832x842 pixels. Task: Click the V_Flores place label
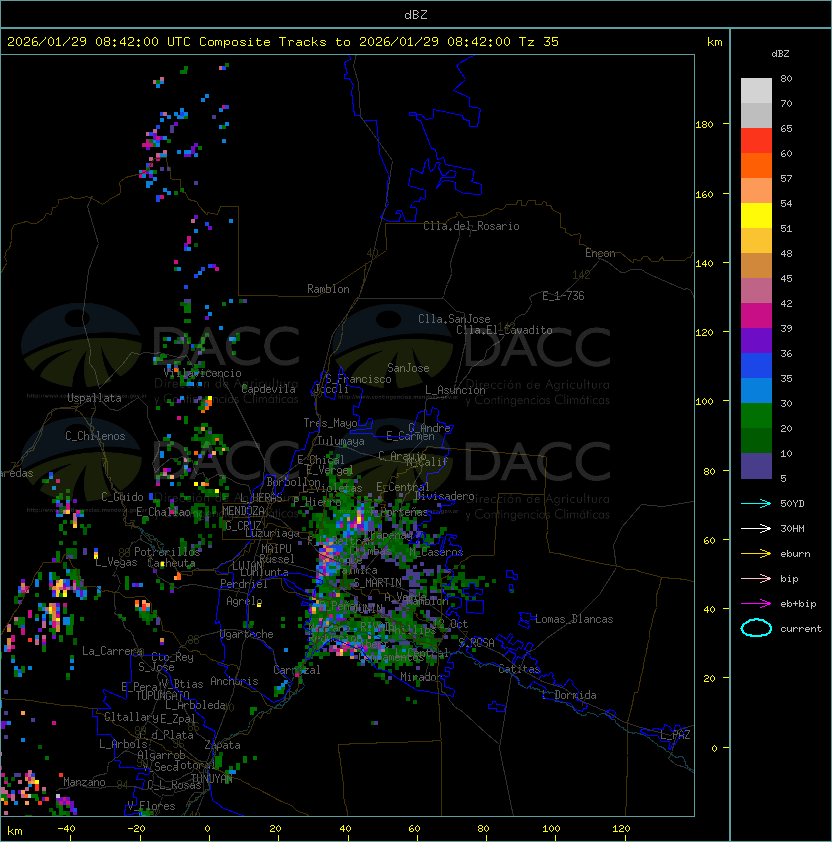click(151, 807)
